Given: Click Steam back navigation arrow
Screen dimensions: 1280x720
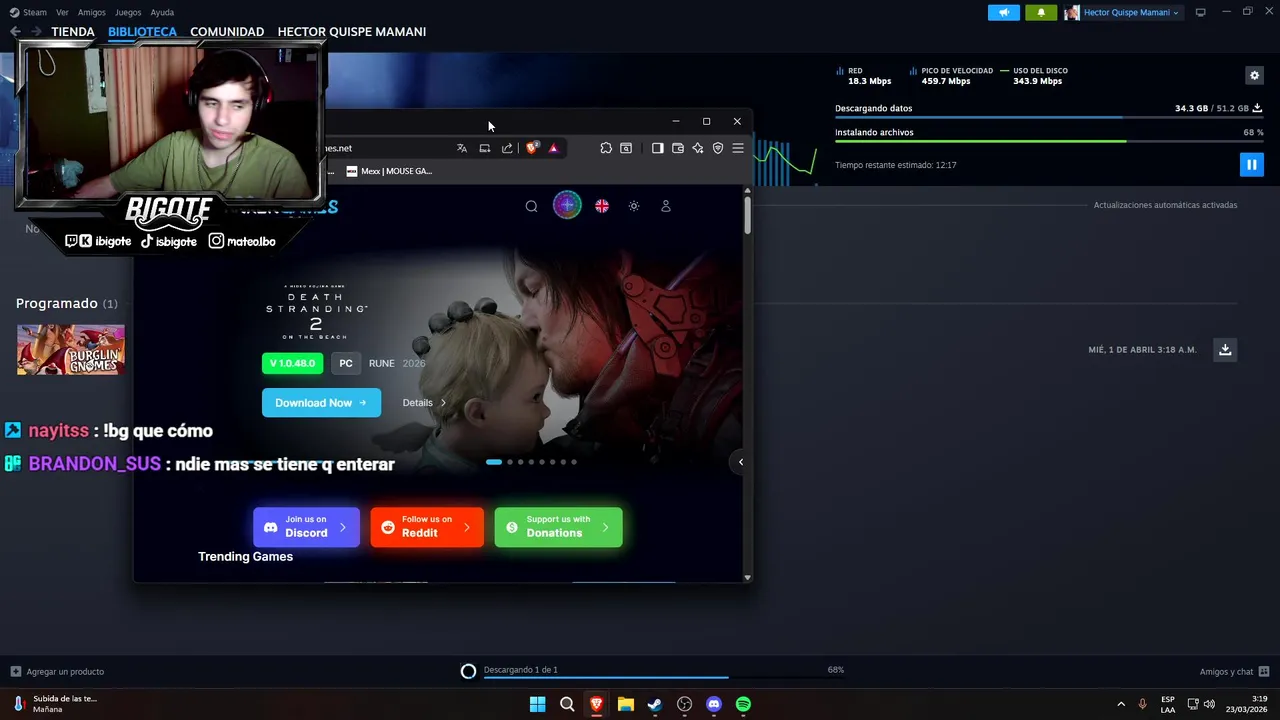Looking at the screenshot, I should coord(15,32).
